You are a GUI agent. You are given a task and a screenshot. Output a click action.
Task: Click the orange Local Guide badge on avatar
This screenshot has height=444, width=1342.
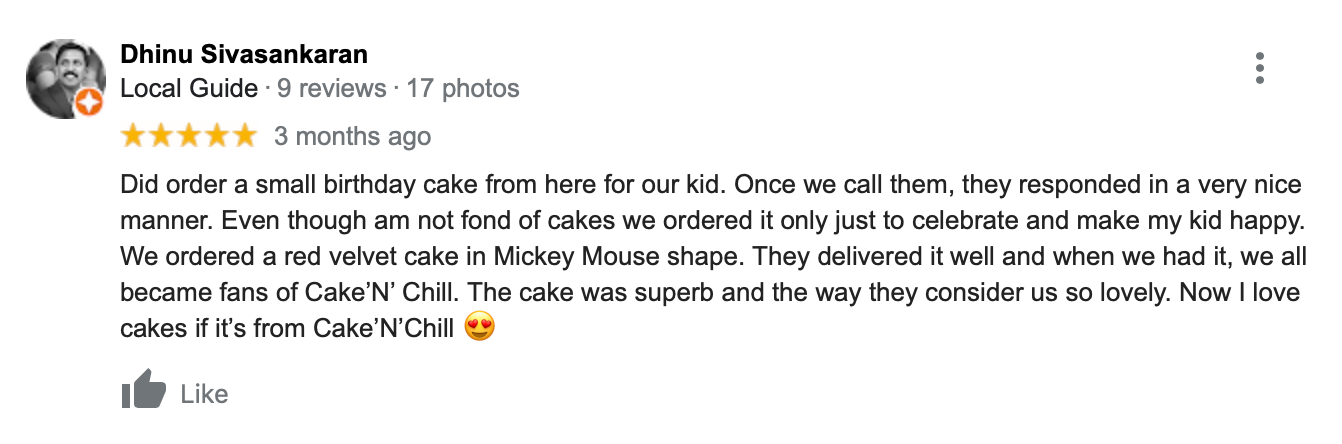tap(89, 102)
